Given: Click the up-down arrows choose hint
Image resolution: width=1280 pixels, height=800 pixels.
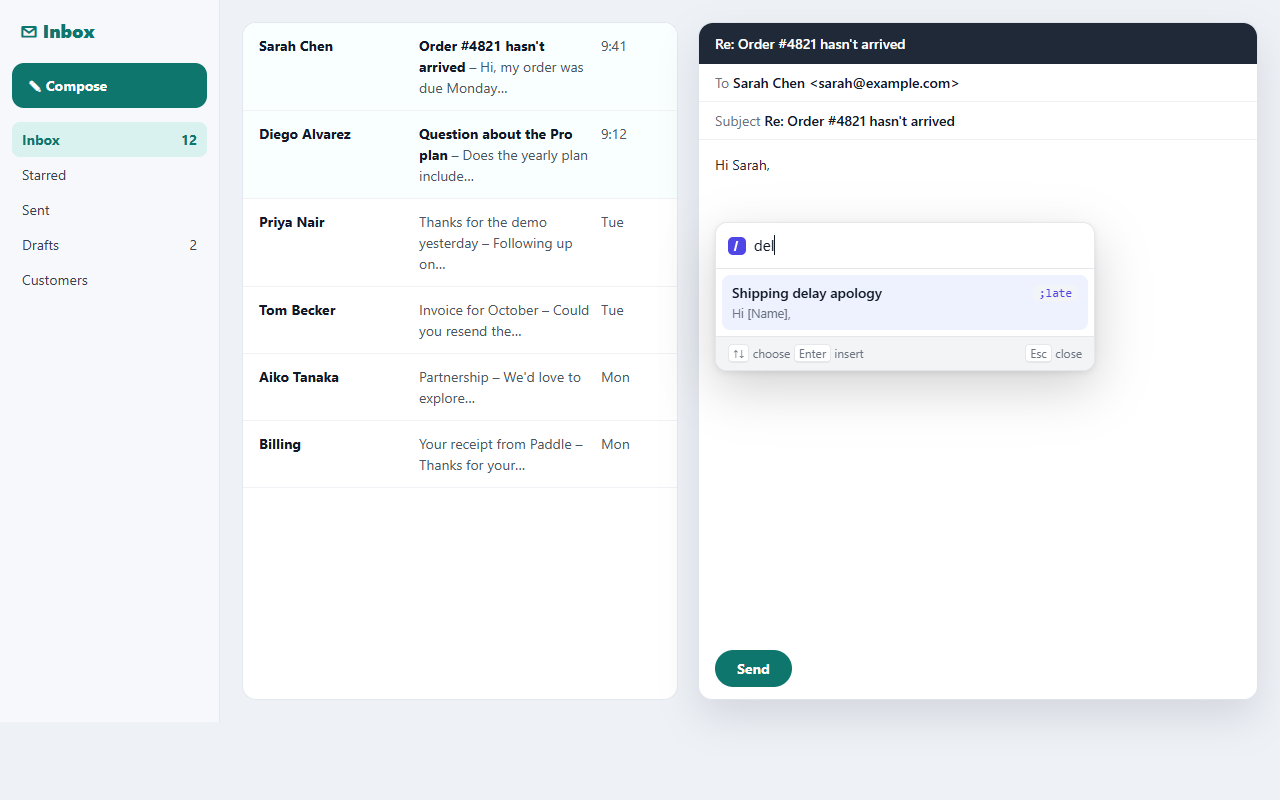Looking at the screenshot, I should (738, 354).
